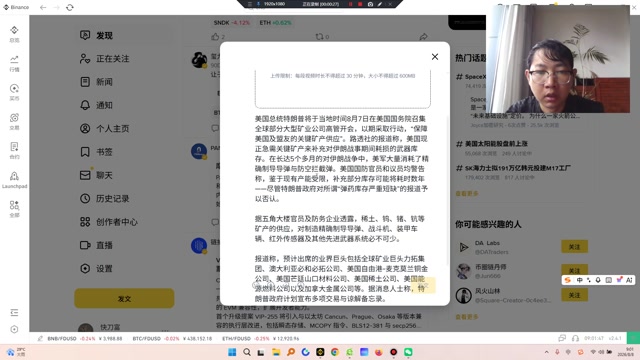Open the 合约 futures icon

(14, 150)
